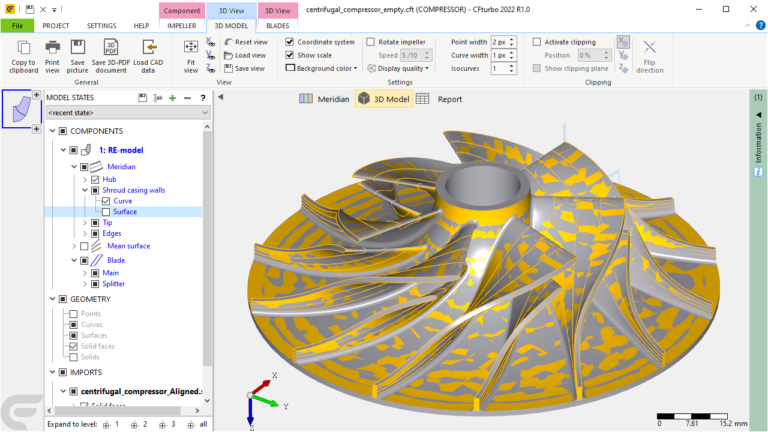This screenshot has height=432, width=768.
Task: Click tree panel vertical scrollbar
Action: (207, 250)
